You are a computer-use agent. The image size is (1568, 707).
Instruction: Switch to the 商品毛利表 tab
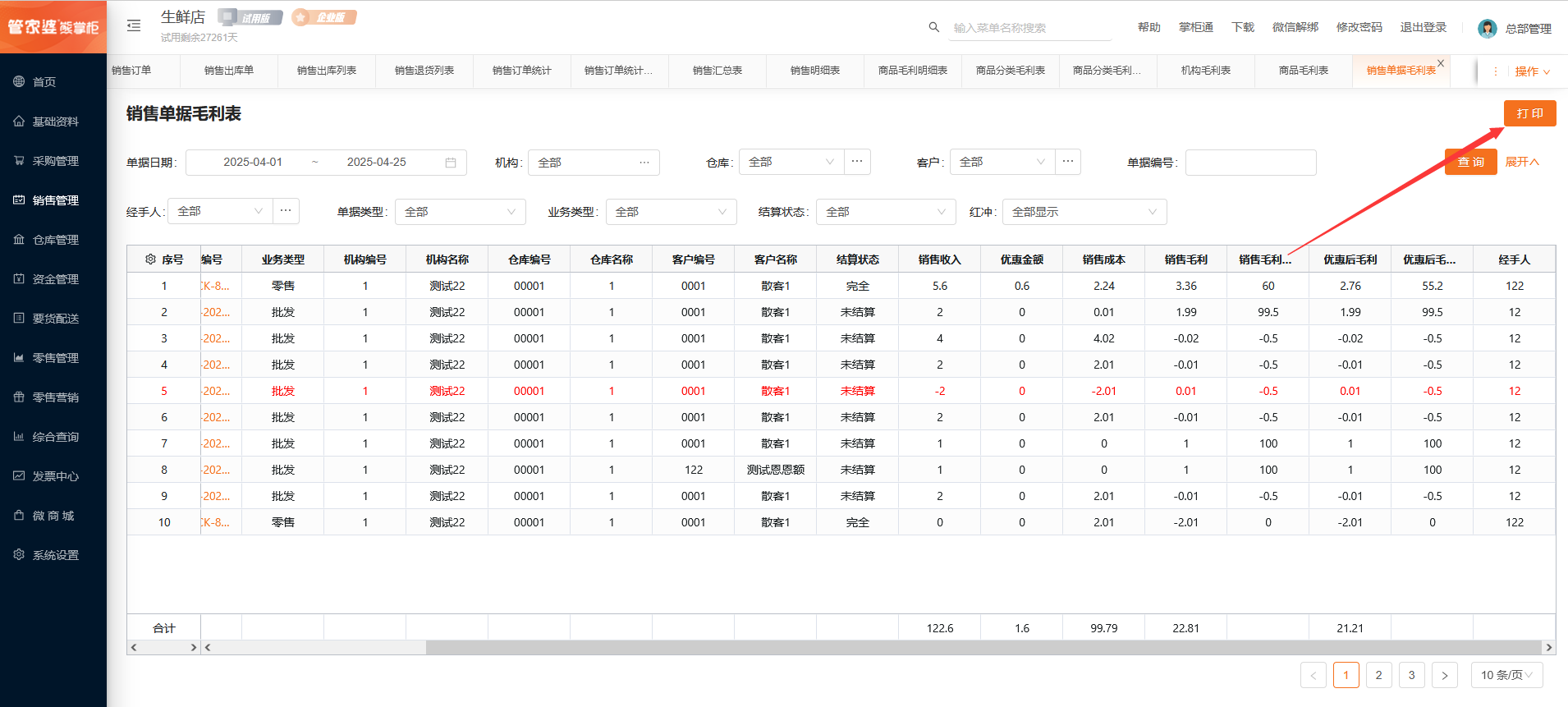pyautogui.click(x=1304, y=71)
